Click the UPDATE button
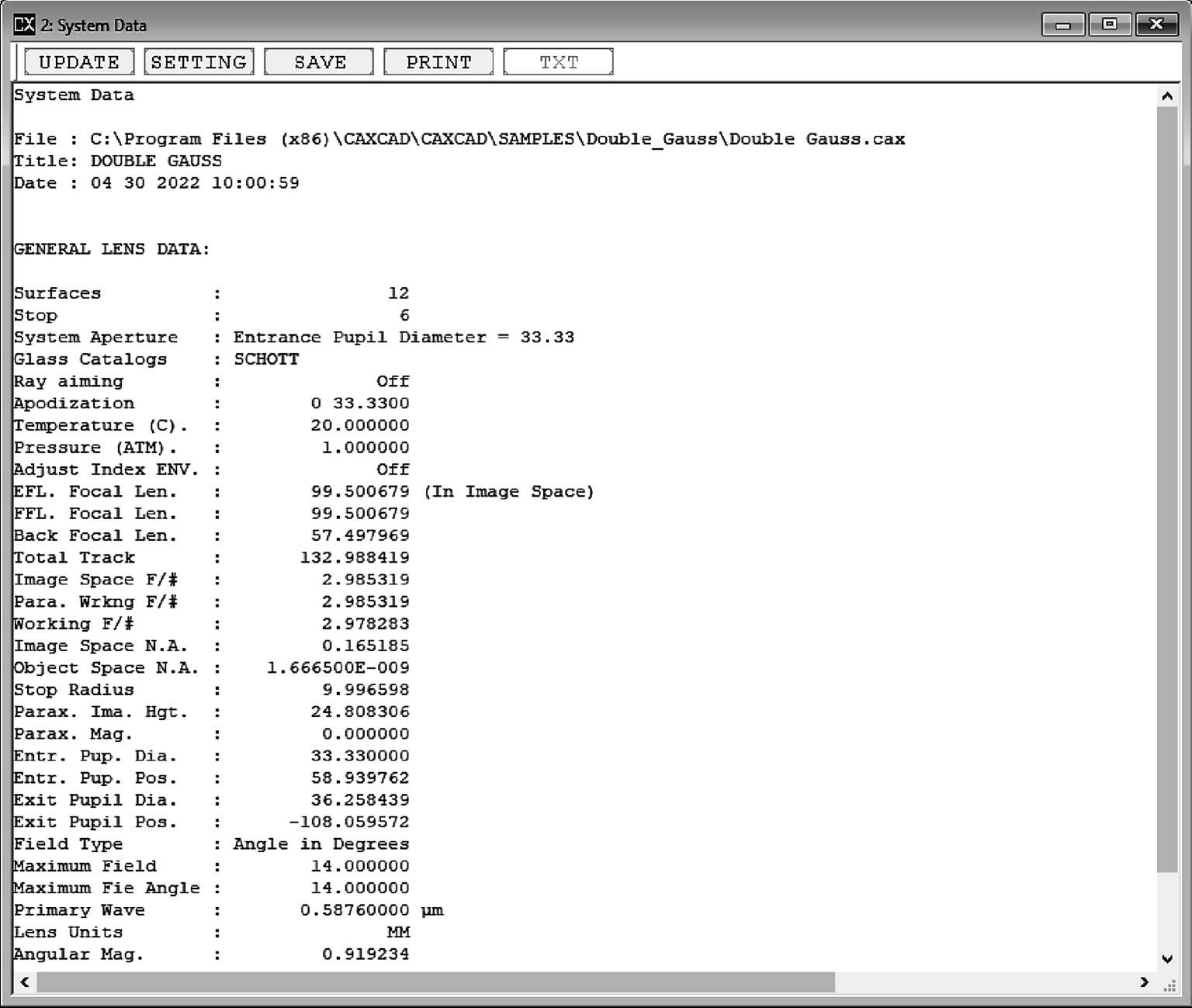The height and width of the screenshot is (1008, 1192). tap(79, 62)
